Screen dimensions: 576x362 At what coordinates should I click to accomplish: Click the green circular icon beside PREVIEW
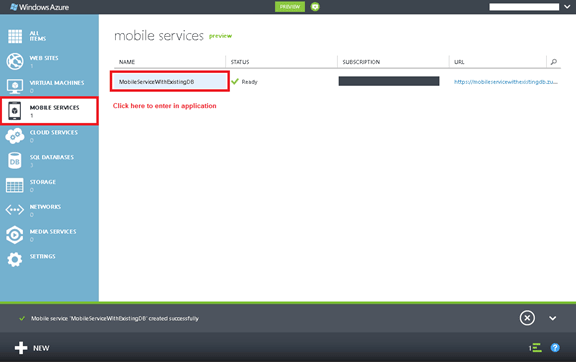[x=315, y=7]
